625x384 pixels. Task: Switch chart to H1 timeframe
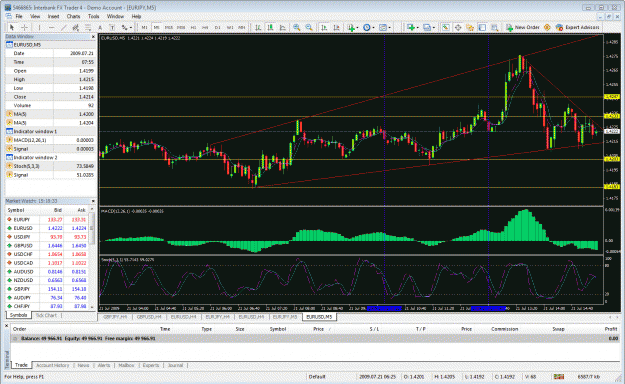coord(193,27)
